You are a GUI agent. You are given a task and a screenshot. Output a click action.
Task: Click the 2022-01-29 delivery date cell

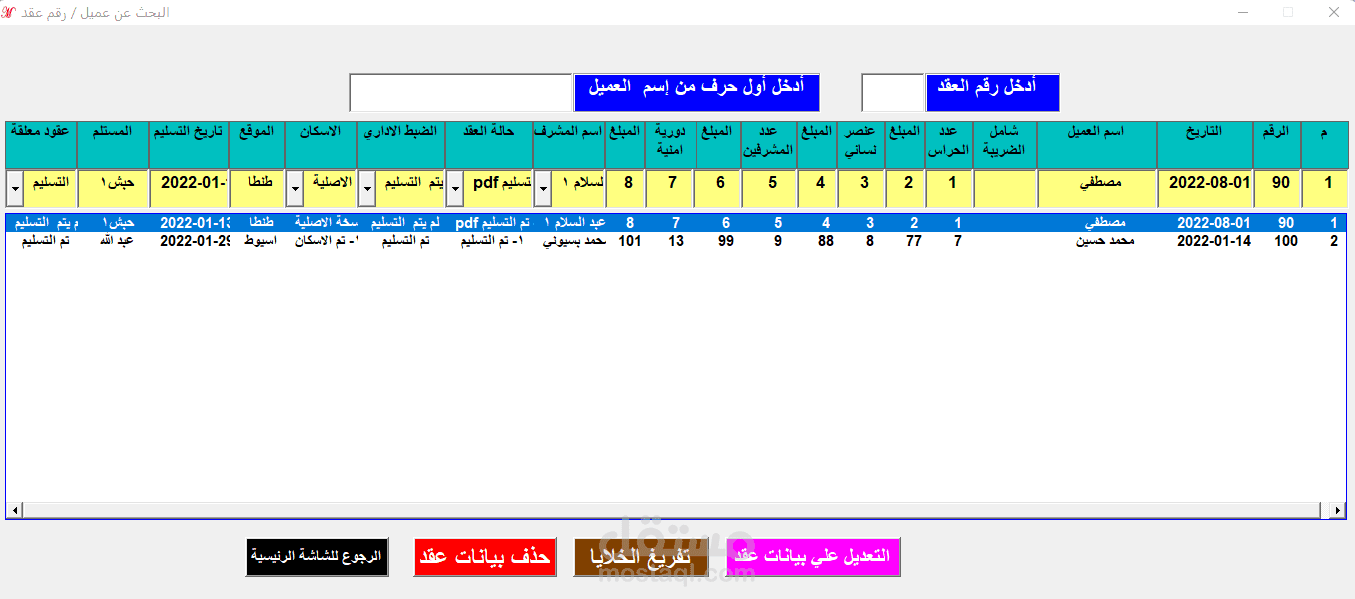tap(196, 240)
